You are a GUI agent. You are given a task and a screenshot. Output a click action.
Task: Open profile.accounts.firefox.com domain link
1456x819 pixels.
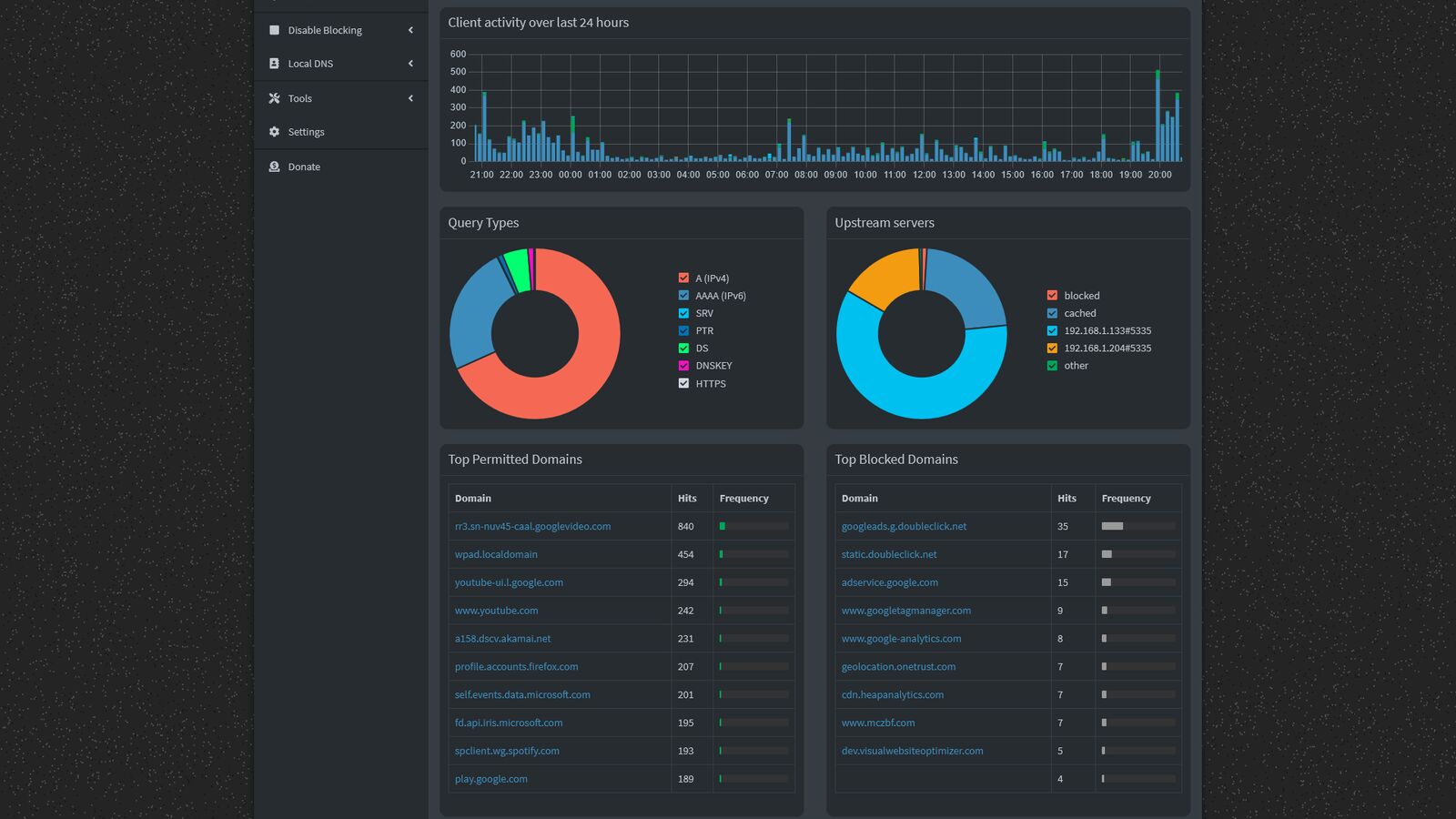516,667
